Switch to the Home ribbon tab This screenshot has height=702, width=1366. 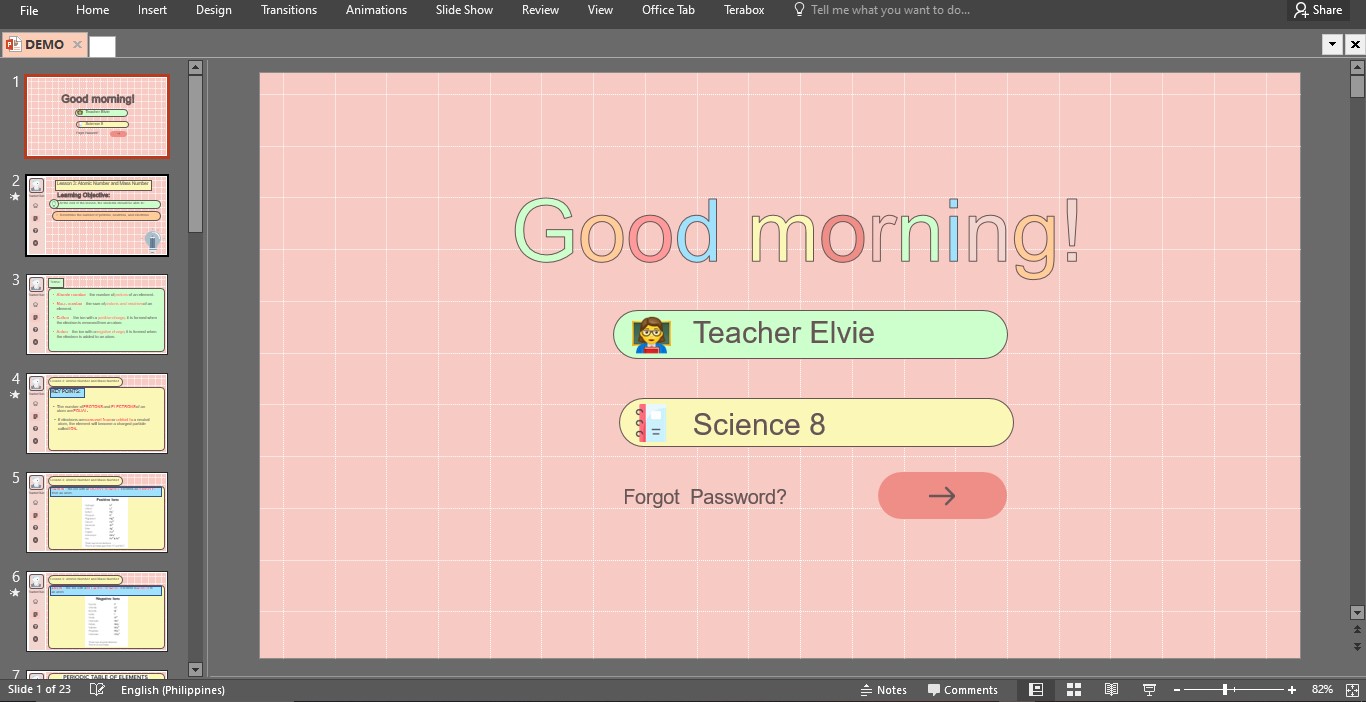coord(93,10)
